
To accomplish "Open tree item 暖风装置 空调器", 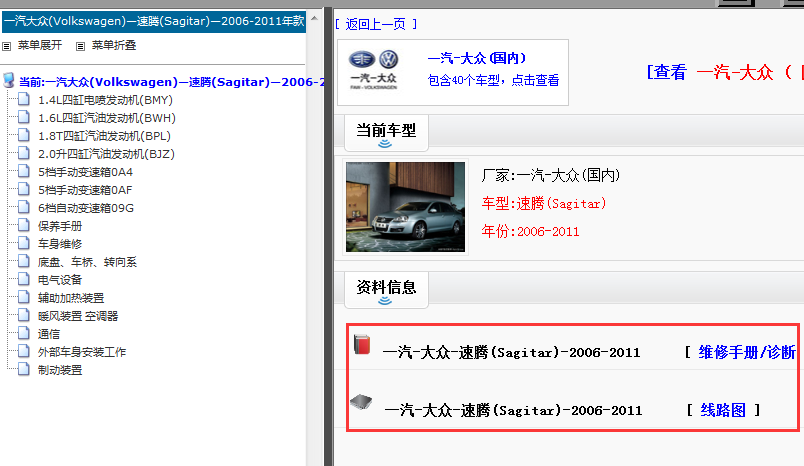I will click(78, 316).
